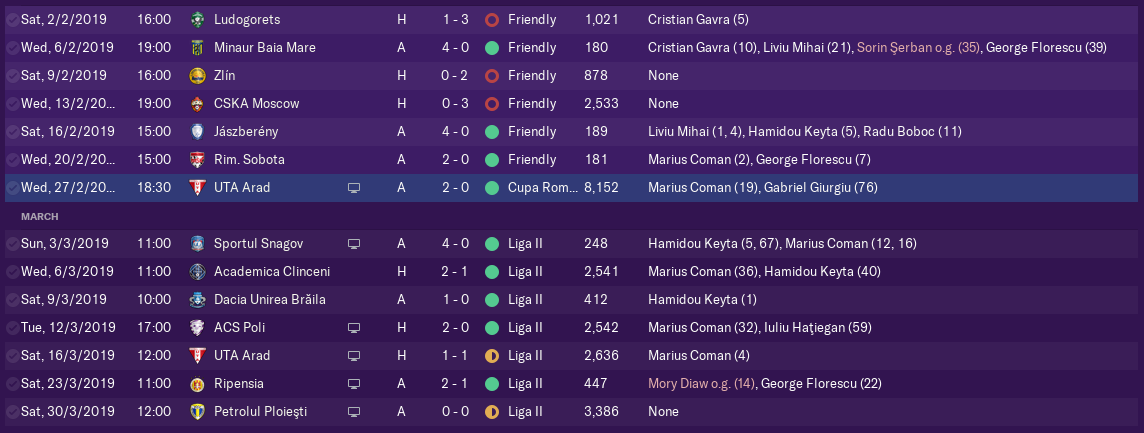Viewport: 1144px width, 433px height.
Task: Click the green win indicator for Minaur Baia Mare
Action: [492, 47]
